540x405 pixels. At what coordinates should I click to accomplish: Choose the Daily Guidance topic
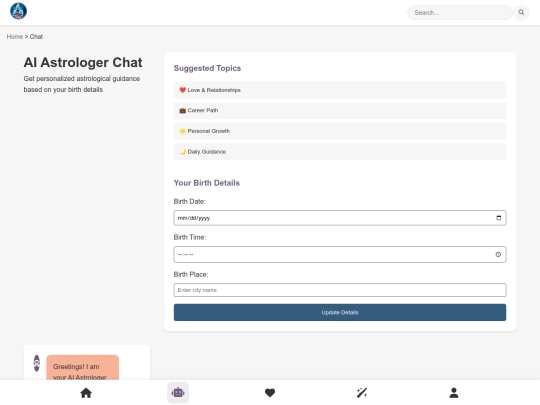click(340, 152)
